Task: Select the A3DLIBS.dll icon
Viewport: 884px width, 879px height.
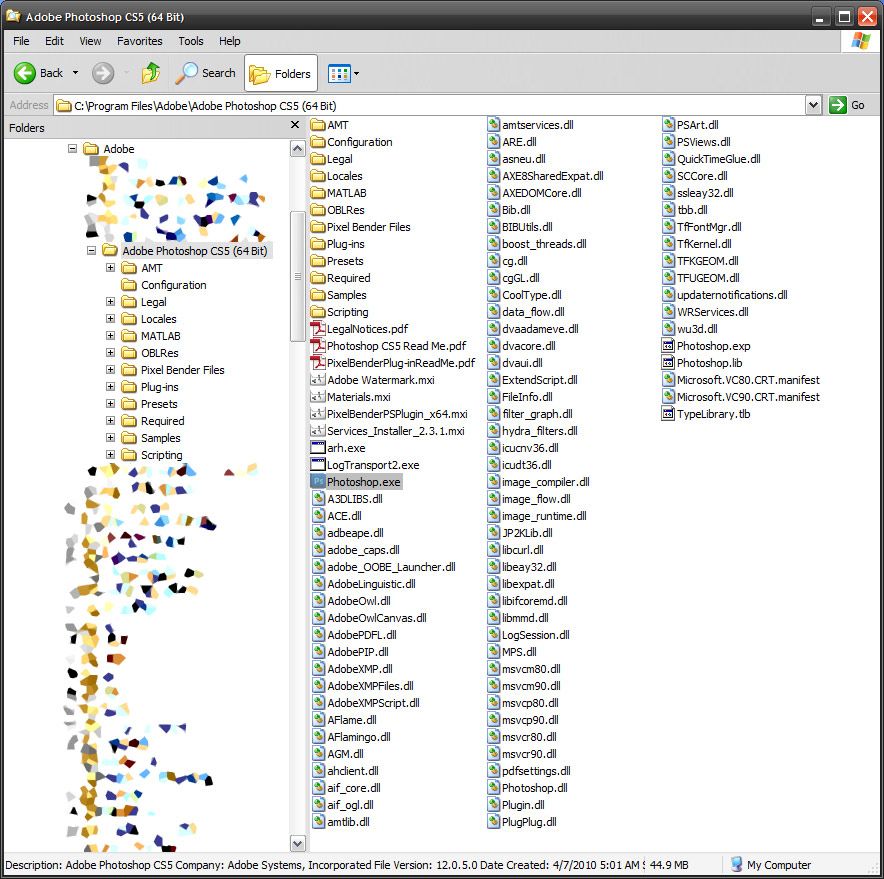Action: (x=320, y=499)
